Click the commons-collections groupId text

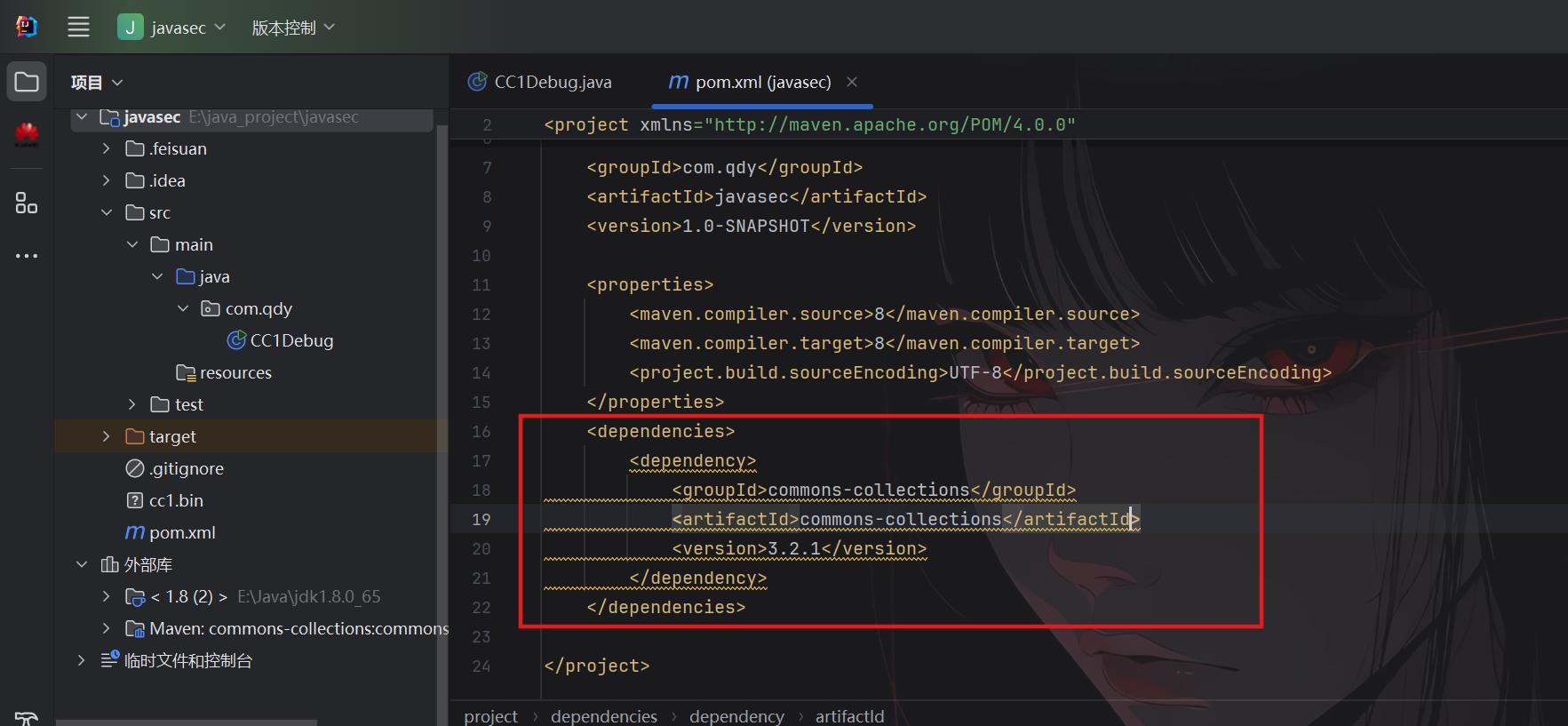[869, 490]
